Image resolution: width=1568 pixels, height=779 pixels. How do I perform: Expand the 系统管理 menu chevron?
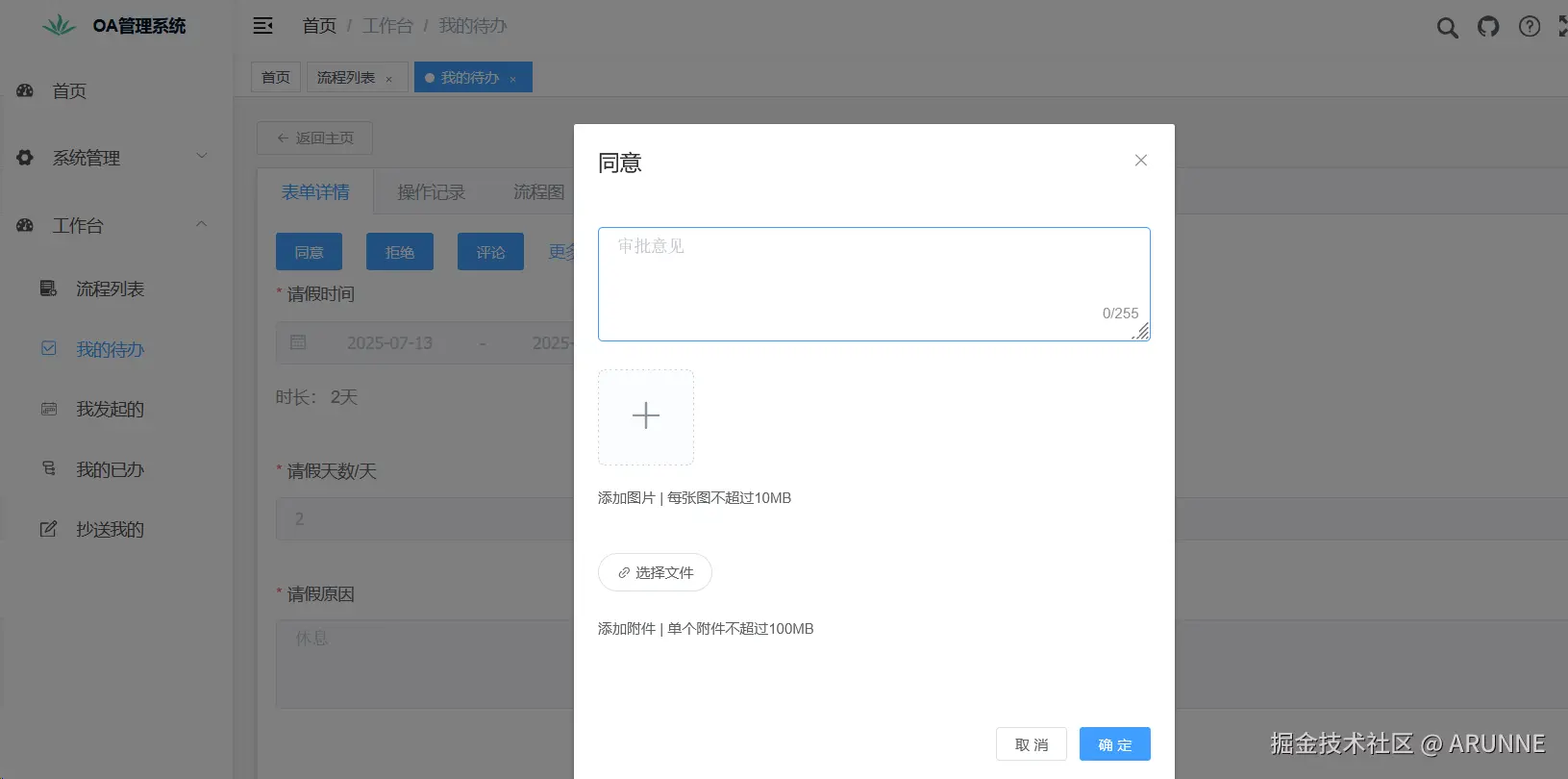pyautogui.click(x=202, y=156)
